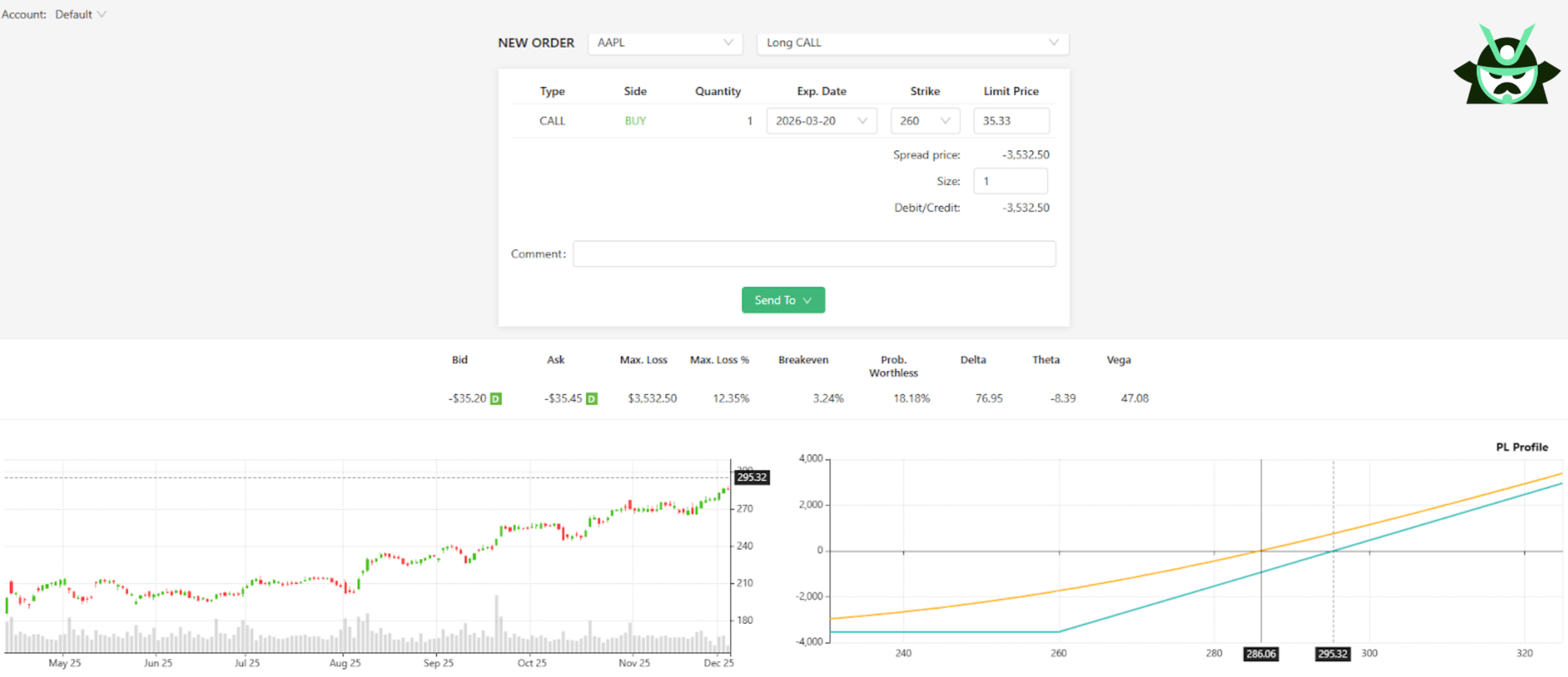The width and height of the screenshot is (1568, 677).
Task: Click the Size input field
Action: (x=1010, y=181)
